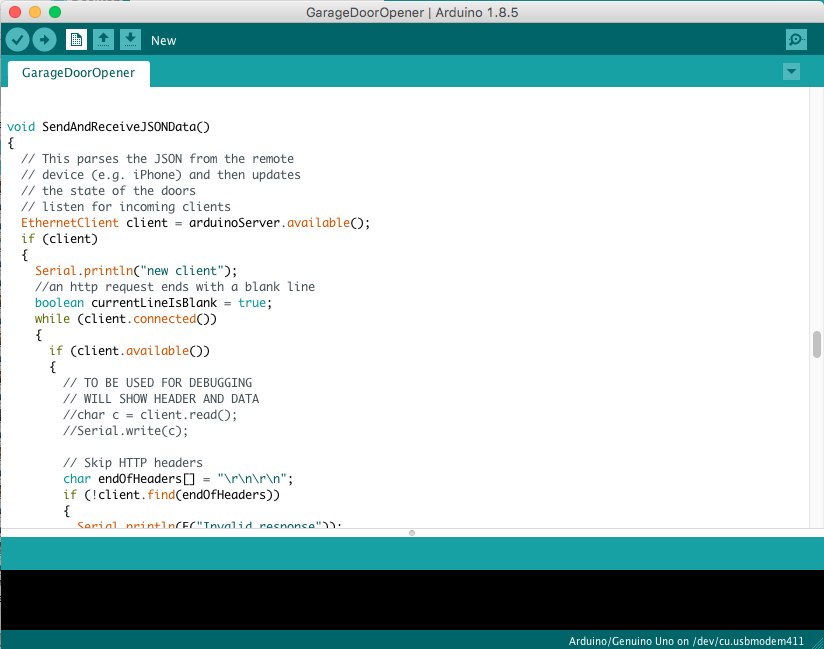Click comment '// the state of the doors'
Viewport: 824px width, 649px height.
pos(108,191)
